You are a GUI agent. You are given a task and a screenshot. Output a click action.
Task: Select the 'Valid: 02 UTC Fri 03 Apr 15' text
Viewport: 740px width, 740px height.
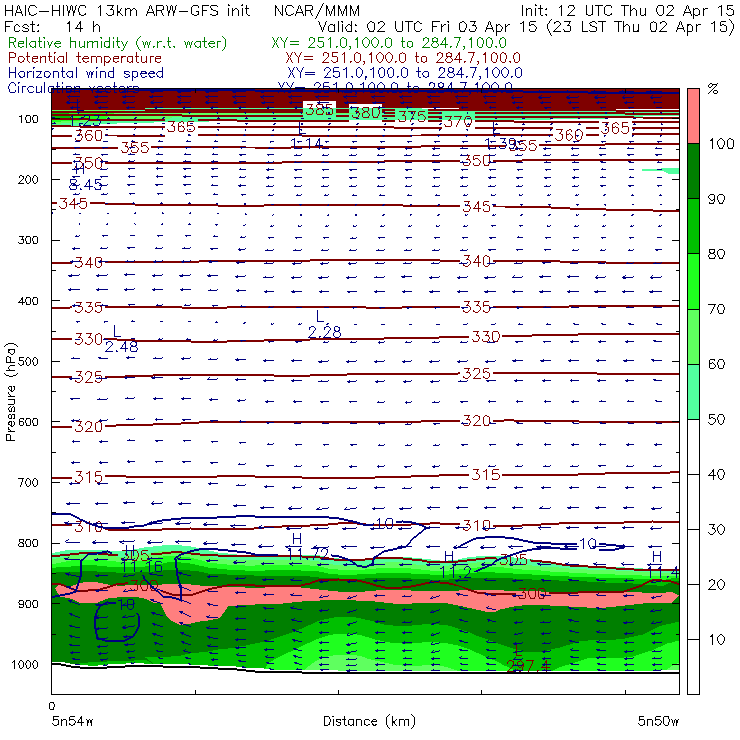point(427,27)
